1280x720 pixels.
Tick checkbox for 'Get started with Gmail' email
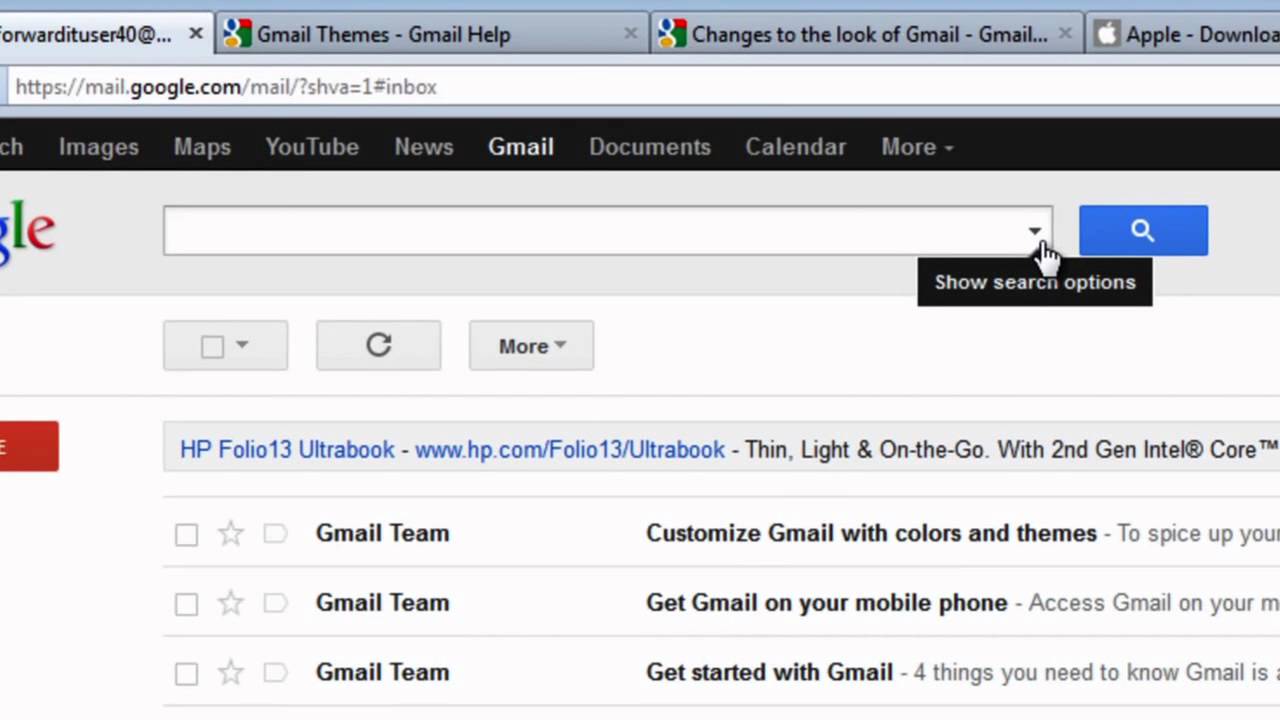[186, 674]
